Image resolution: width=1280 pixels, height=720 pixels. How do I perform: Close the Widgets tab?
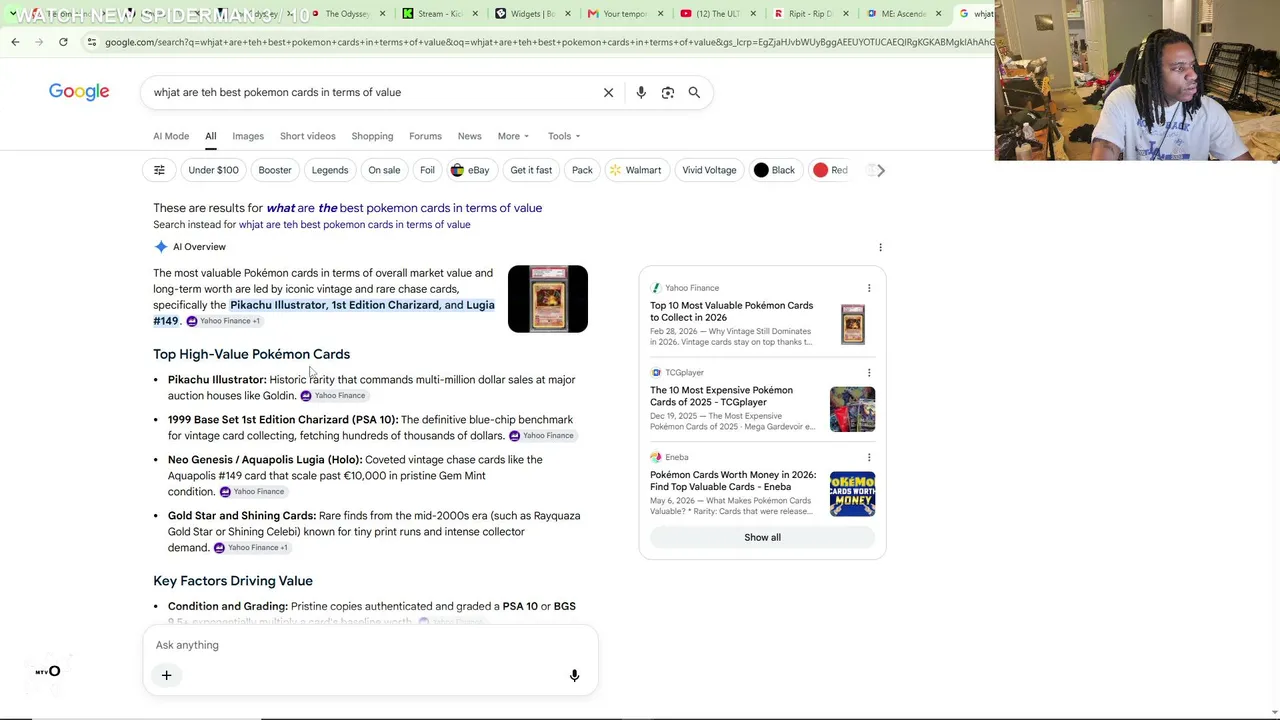567,14
